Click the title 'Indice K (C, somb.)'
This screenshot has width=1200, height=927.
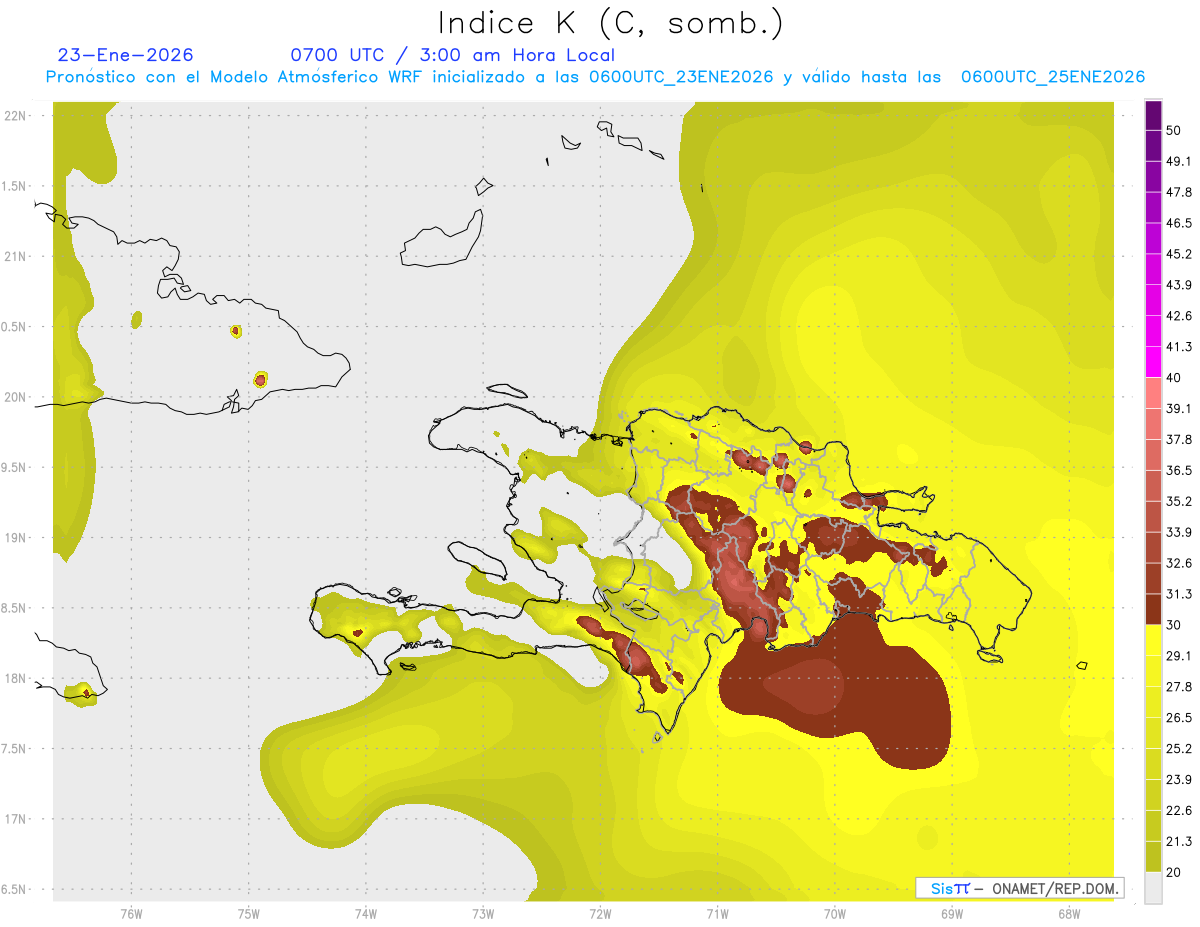[x=610, y=23]
